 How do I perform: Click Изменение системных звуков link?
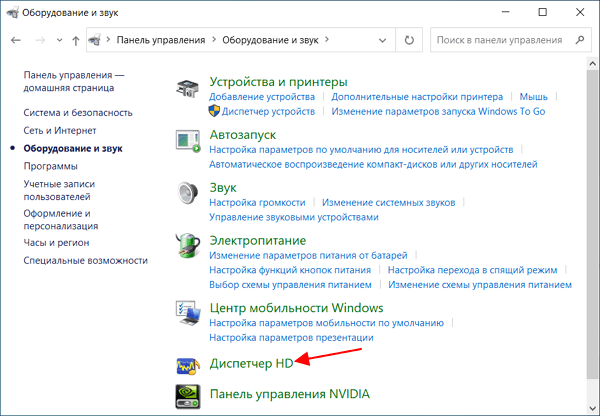point(388,202)
